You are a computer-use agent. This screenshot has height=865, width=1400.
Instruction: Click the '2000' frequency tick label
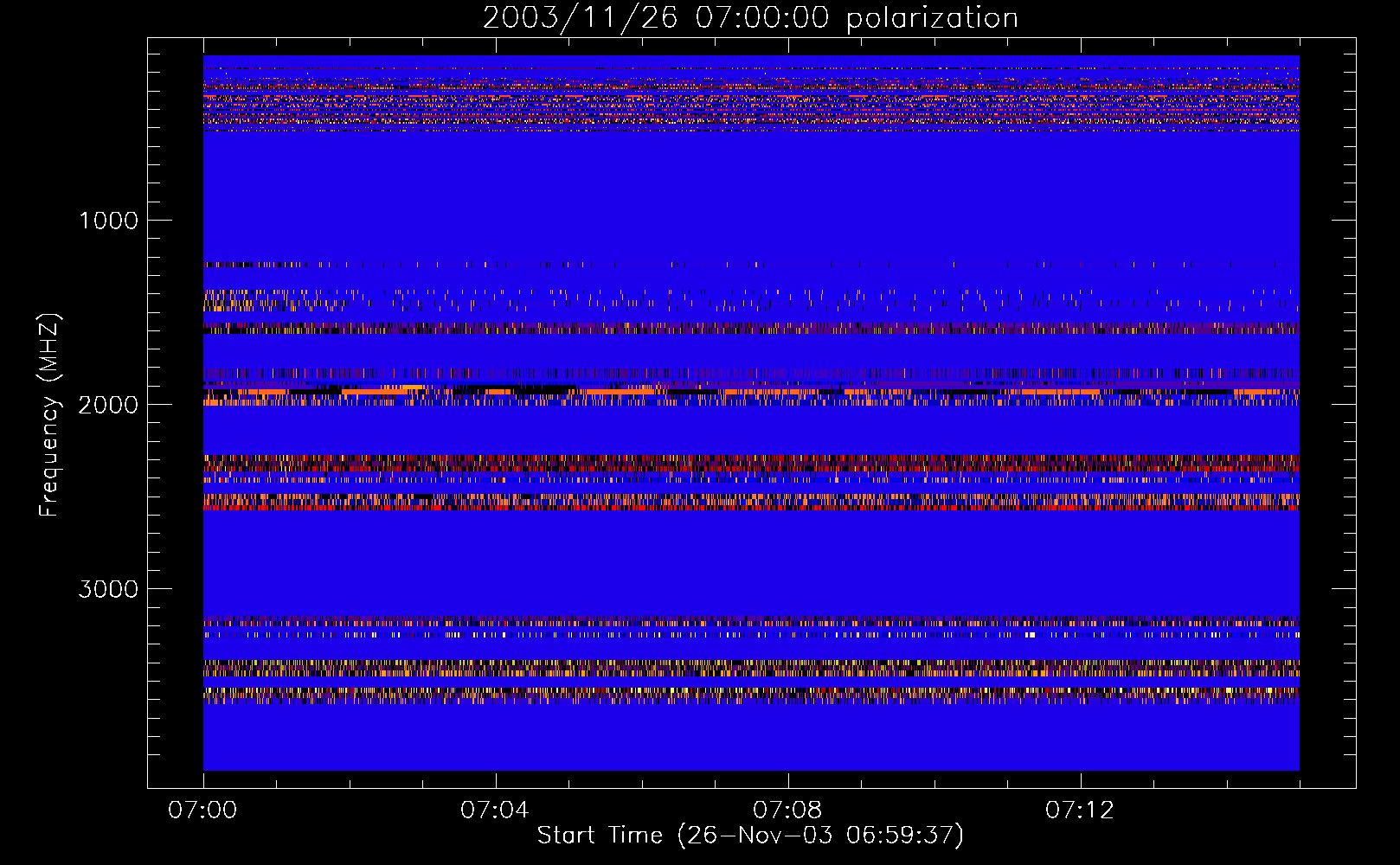[108, 405]
